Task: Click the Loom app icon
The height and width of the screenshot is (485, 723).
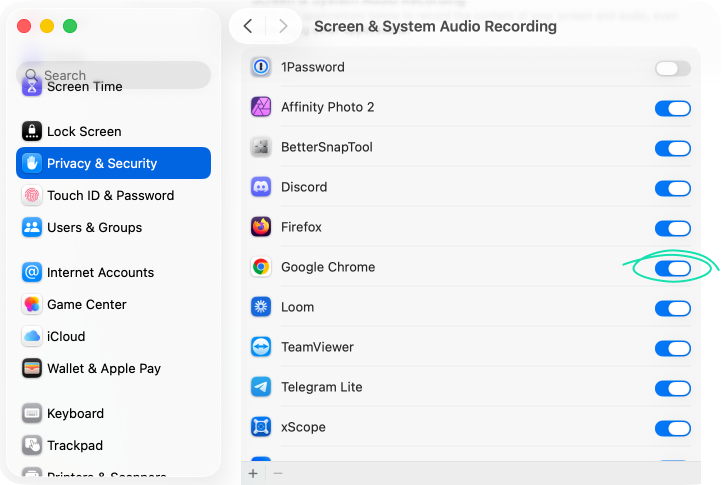Action: [261, 307]
